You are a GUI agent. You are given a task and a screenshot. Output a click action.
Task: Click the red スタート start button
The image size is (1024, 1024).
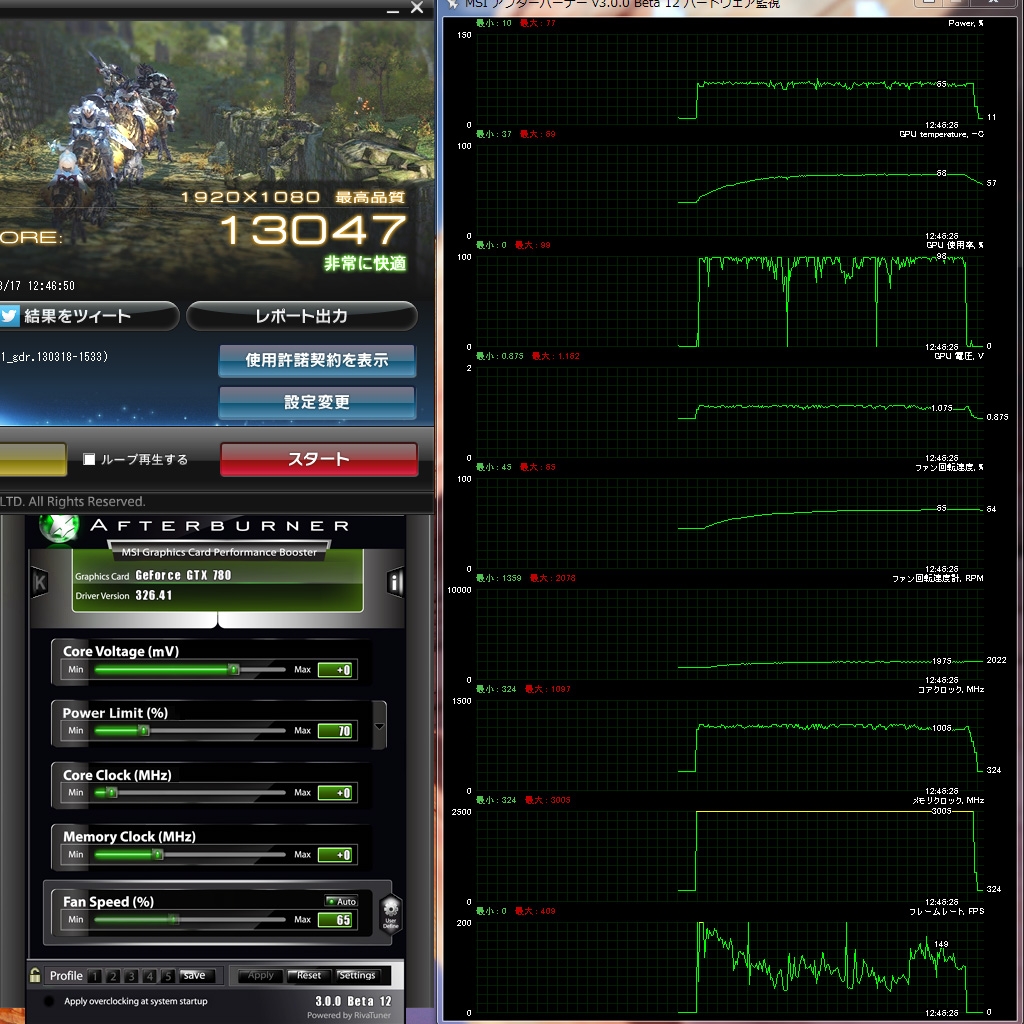point(319,459)
